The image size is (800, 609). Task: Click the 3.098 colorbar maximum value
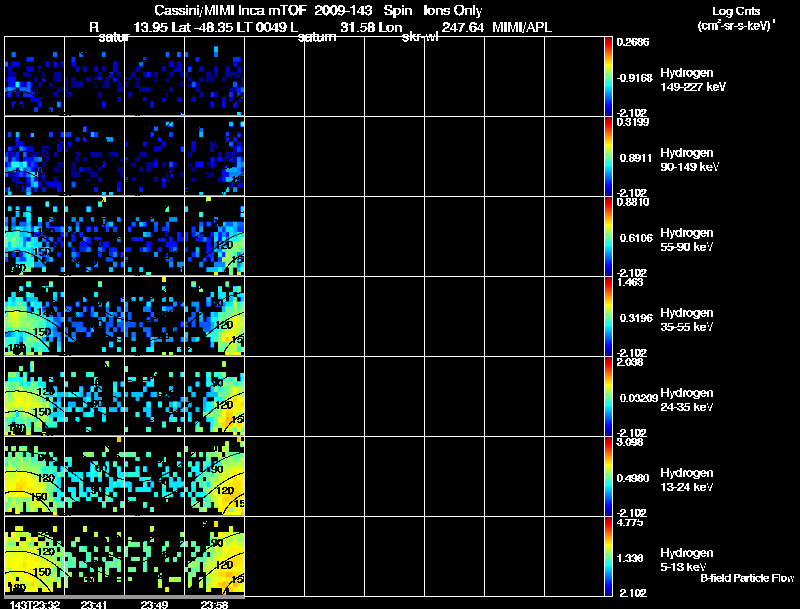[x=630, y=442]
